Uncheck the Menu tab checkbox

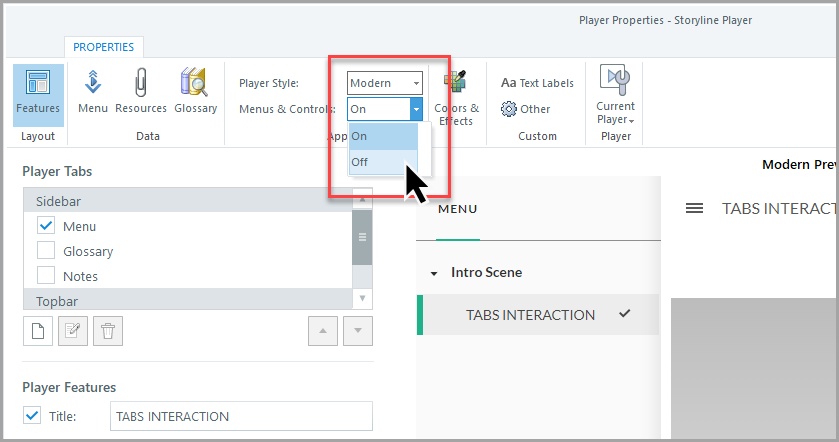coord(46,226)
